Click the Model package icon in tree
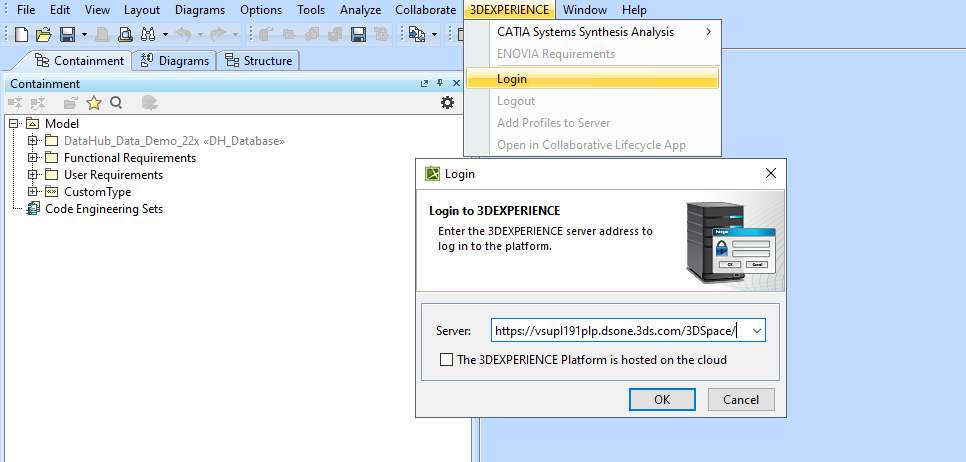This screenshot has height=462, width=966. coord(33,124)
